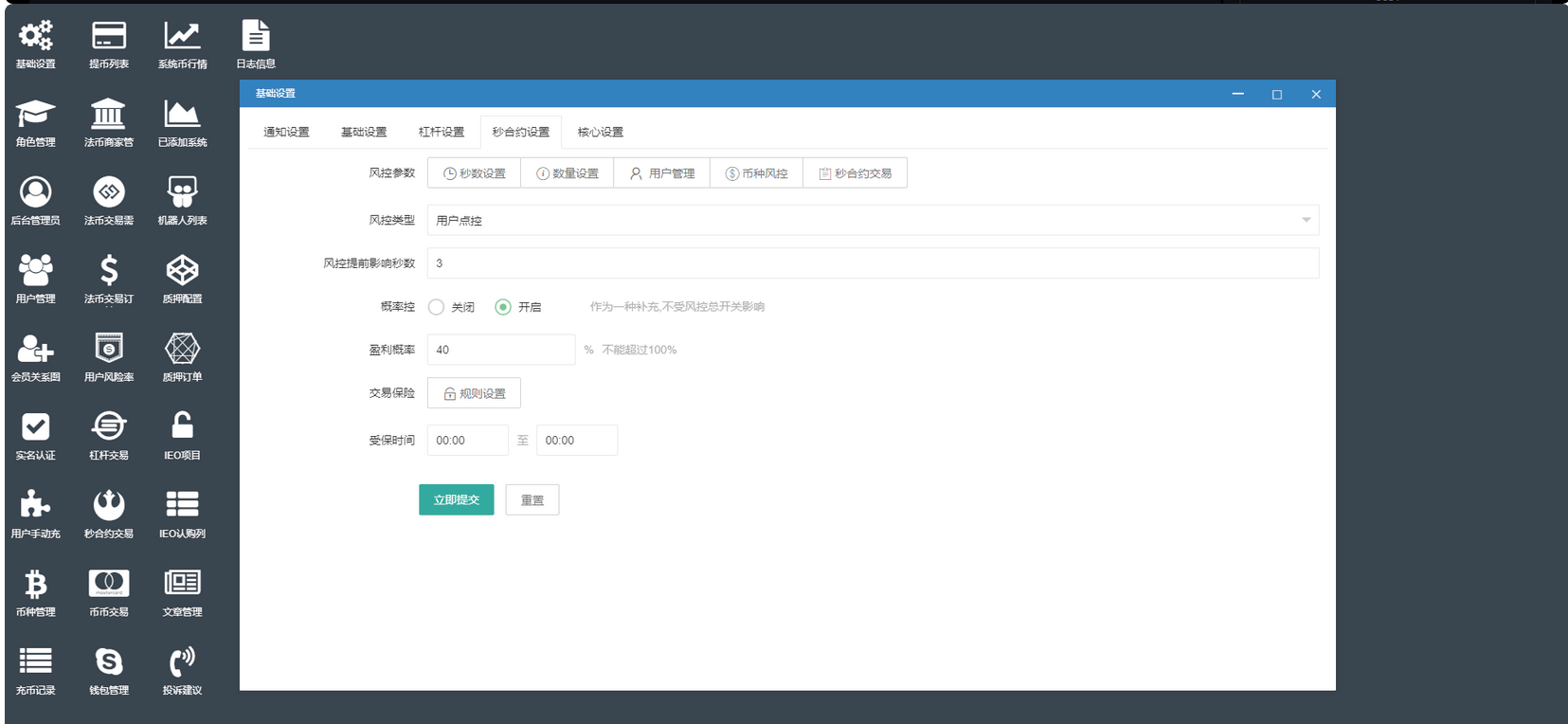Minimize the 基础设置 window
The image size is (1568, 724).
[x=1237, y=94]
